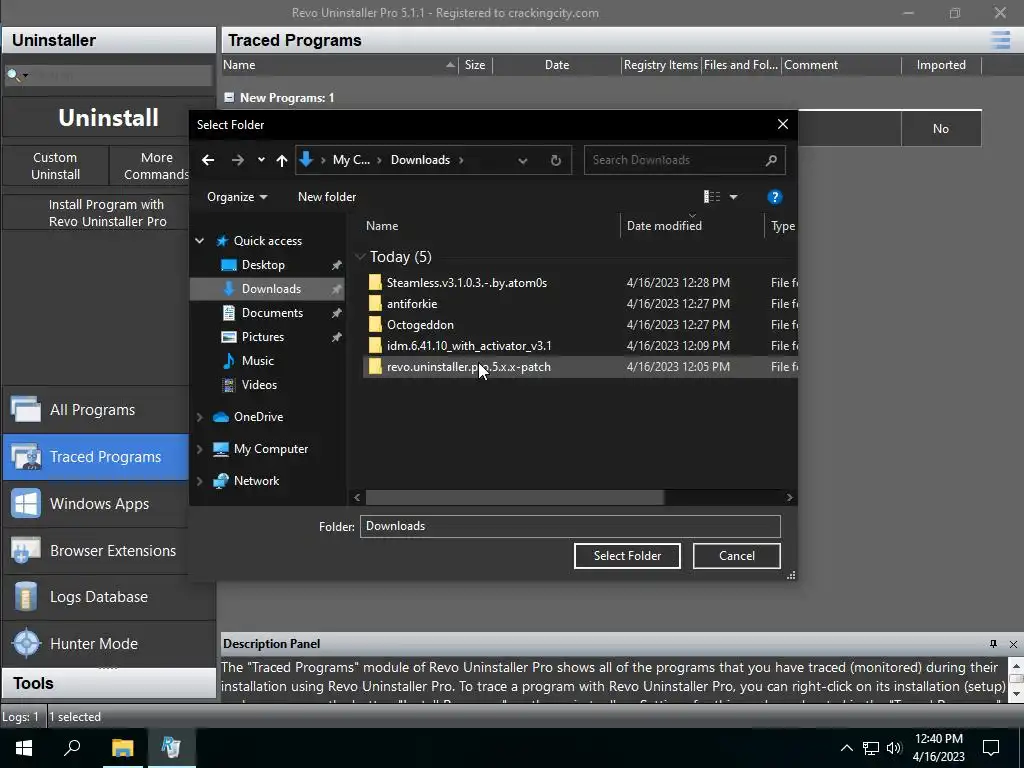Collapse Today (5) file group
This screenshot has width=1024, height=768.
pos(360,257)
